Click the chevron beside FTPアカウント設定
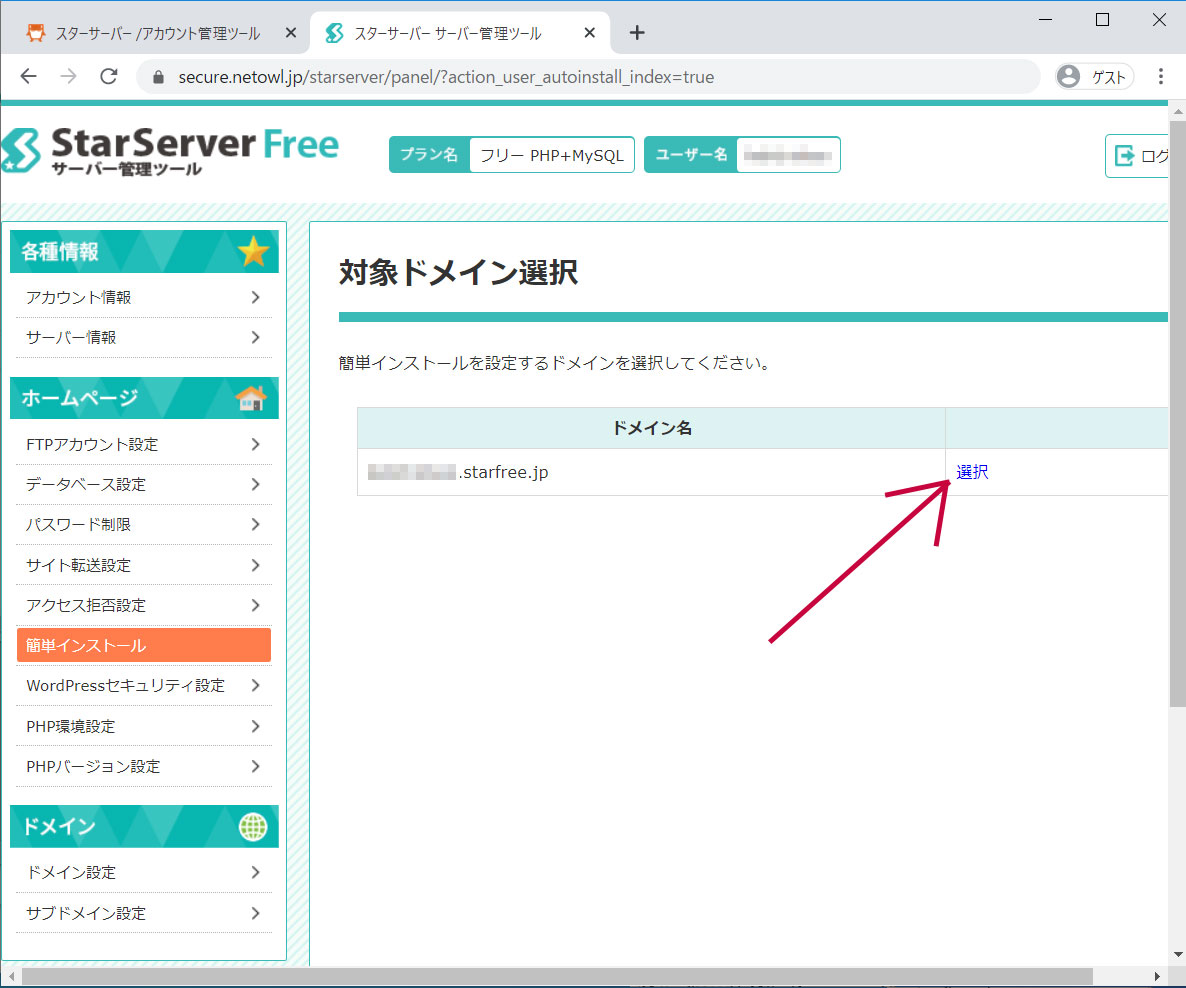1186x988 pixels. click(256, 444)
